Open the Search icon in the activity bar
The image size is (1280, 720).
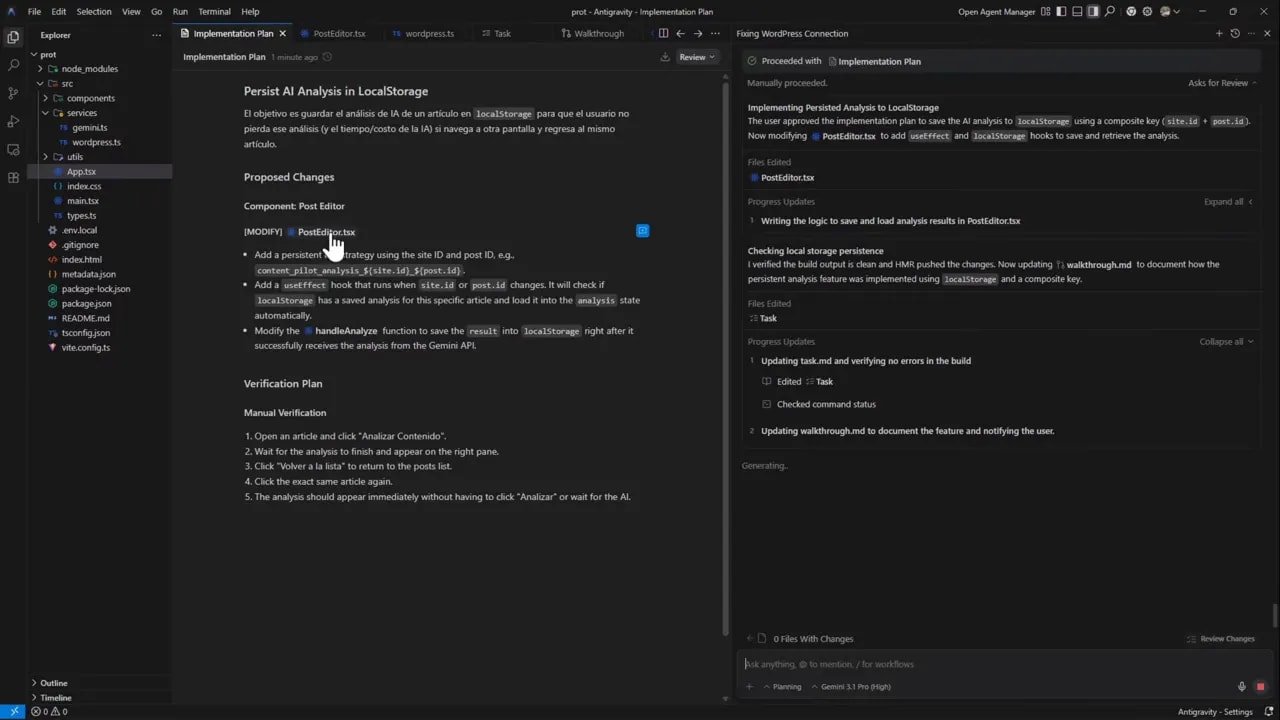point(13,64)
